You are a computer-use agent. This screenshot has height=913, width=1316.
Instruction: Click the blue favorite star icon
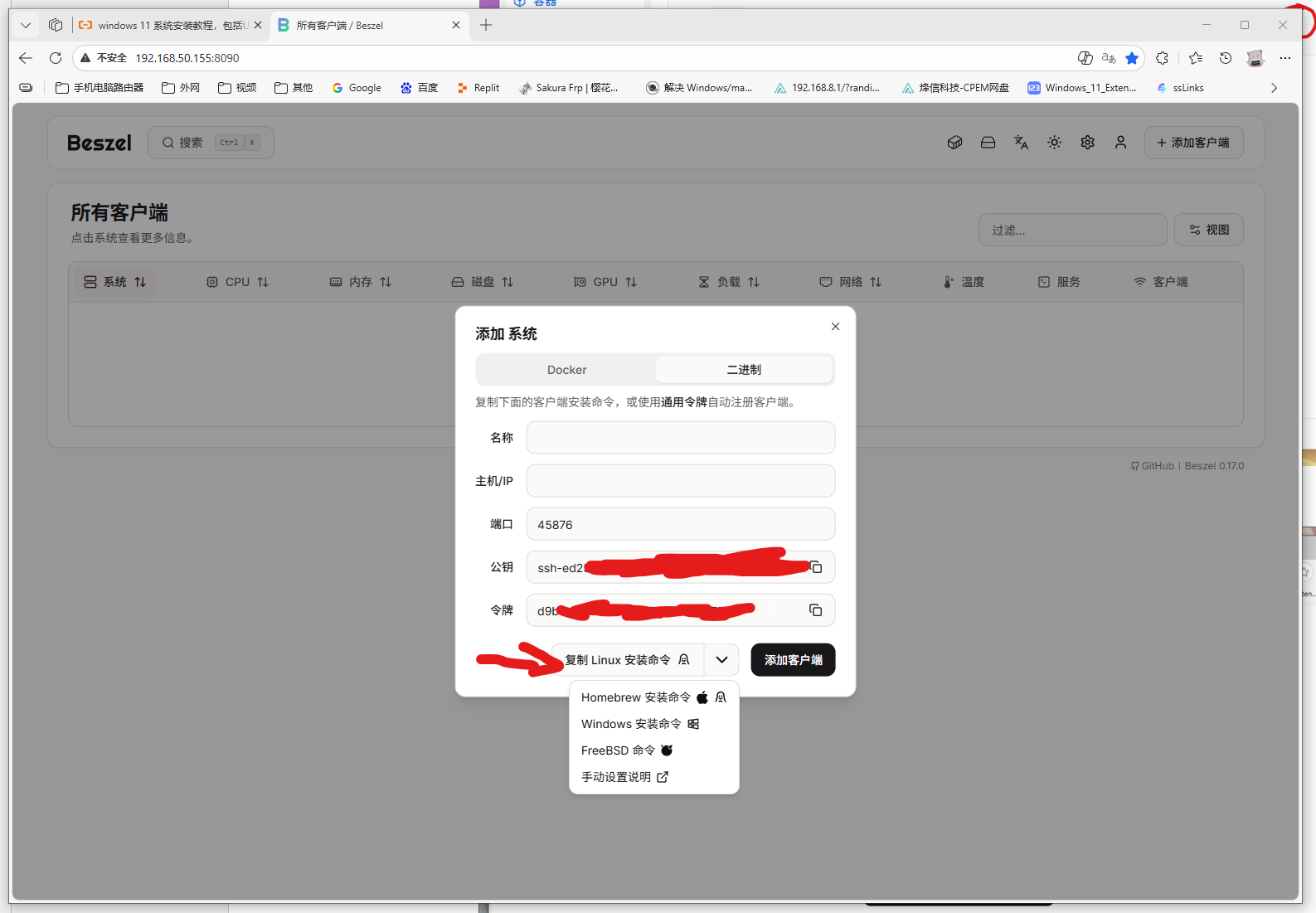(1132, 58)
